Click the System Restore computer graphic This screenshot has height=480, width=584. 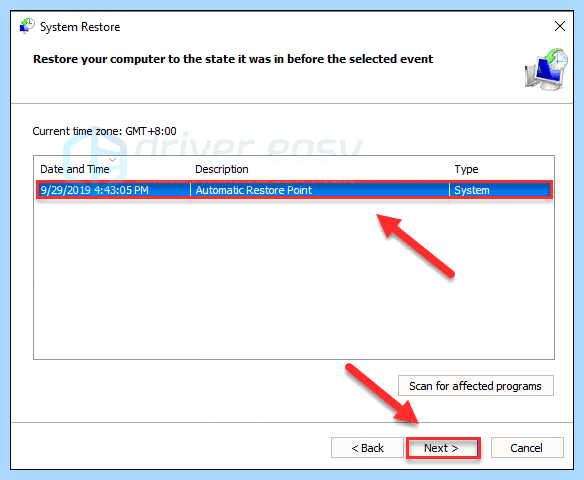pyautogui.click(x=546, y=69)
